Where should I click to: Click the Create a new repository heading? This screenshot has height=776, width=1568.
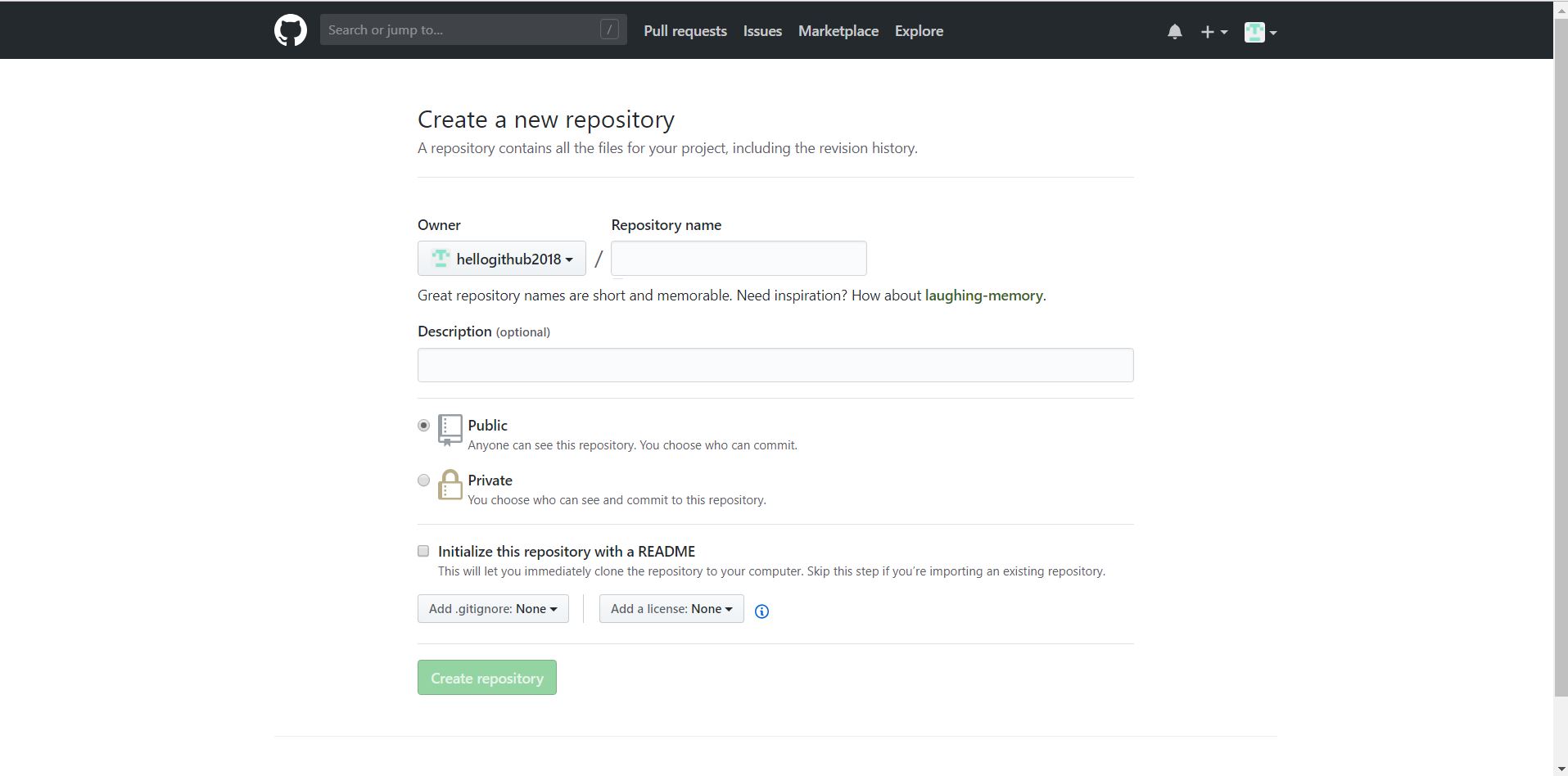click(546, 120)
